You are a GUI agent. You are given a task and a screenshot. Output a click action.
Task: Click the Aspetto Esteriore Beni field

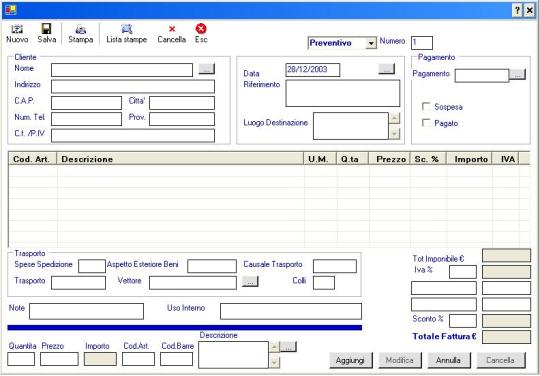(212, 266)
